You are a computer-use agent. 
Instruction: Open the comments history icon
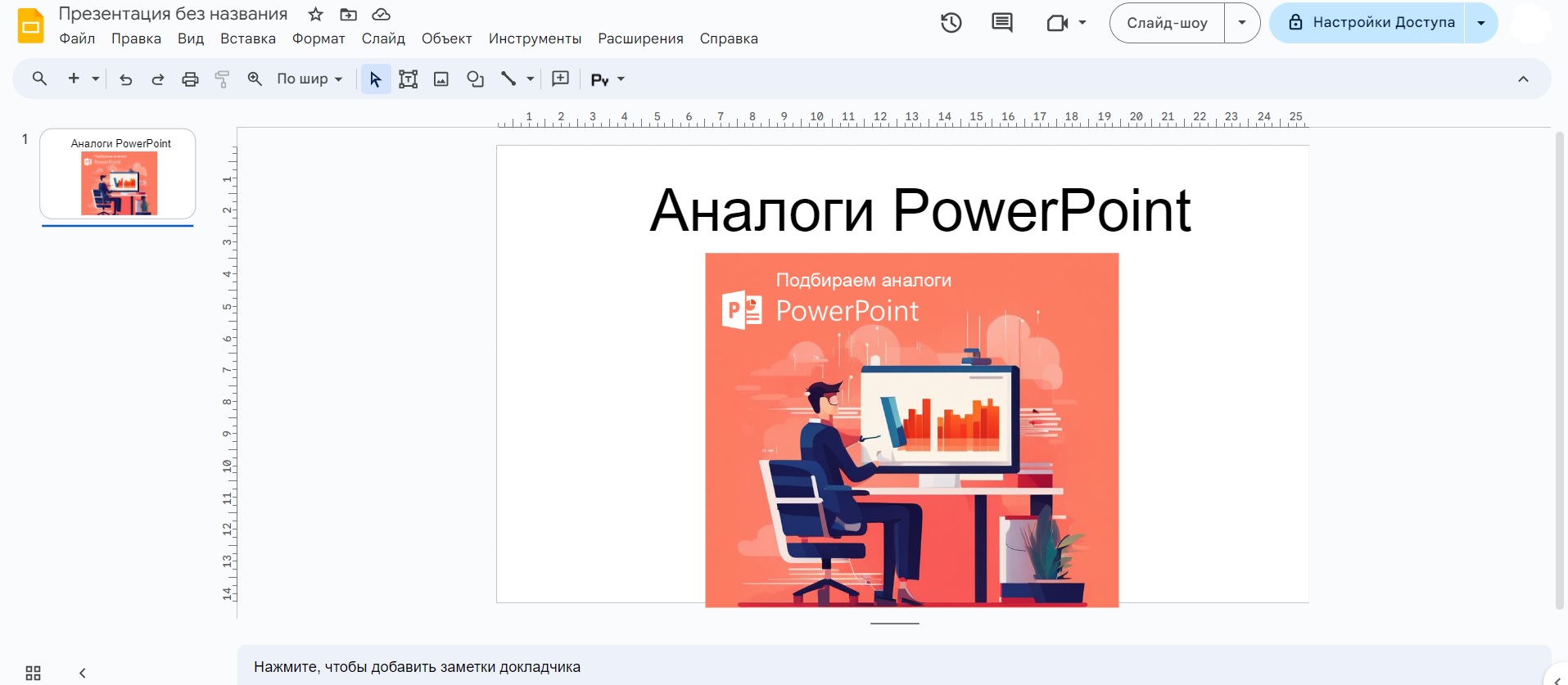click(x=1001, y=23)
